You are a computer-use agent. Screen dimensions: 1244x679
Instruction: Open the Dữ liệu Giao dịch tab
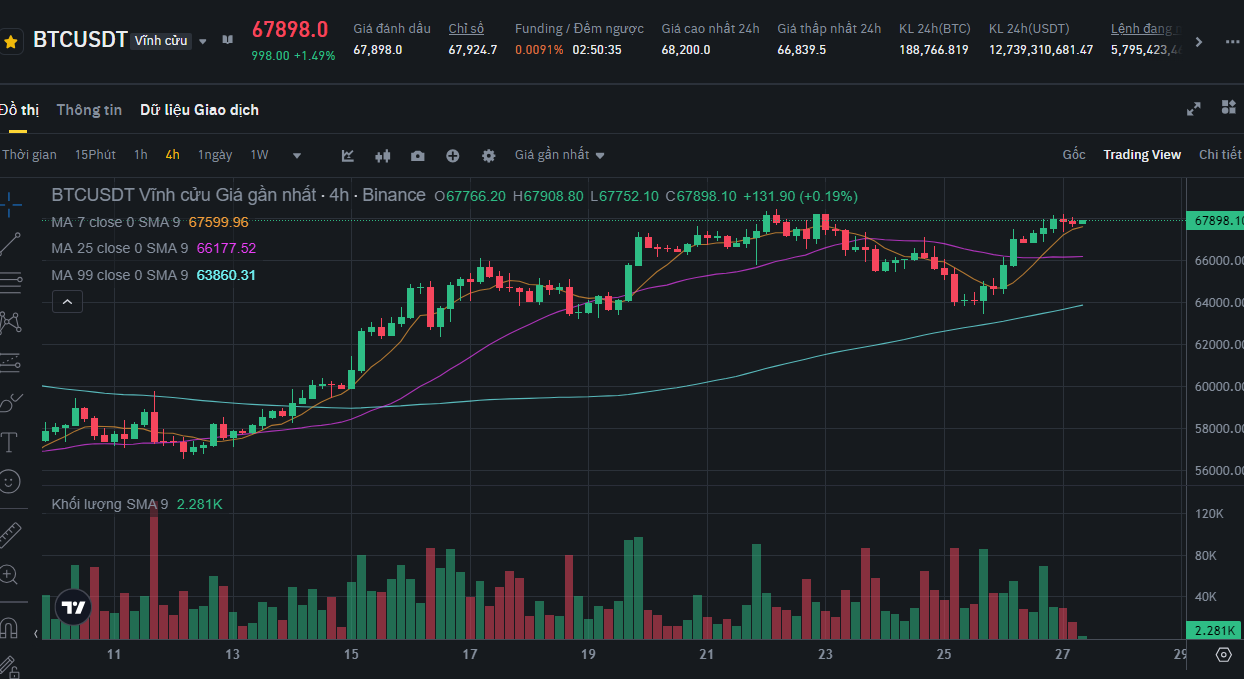click(x=199, y=110)
